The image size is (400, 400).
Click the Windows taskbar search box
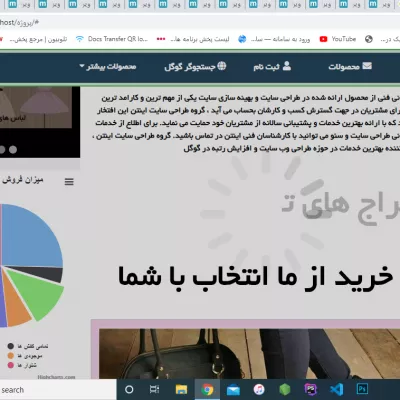tap(58, 389)
